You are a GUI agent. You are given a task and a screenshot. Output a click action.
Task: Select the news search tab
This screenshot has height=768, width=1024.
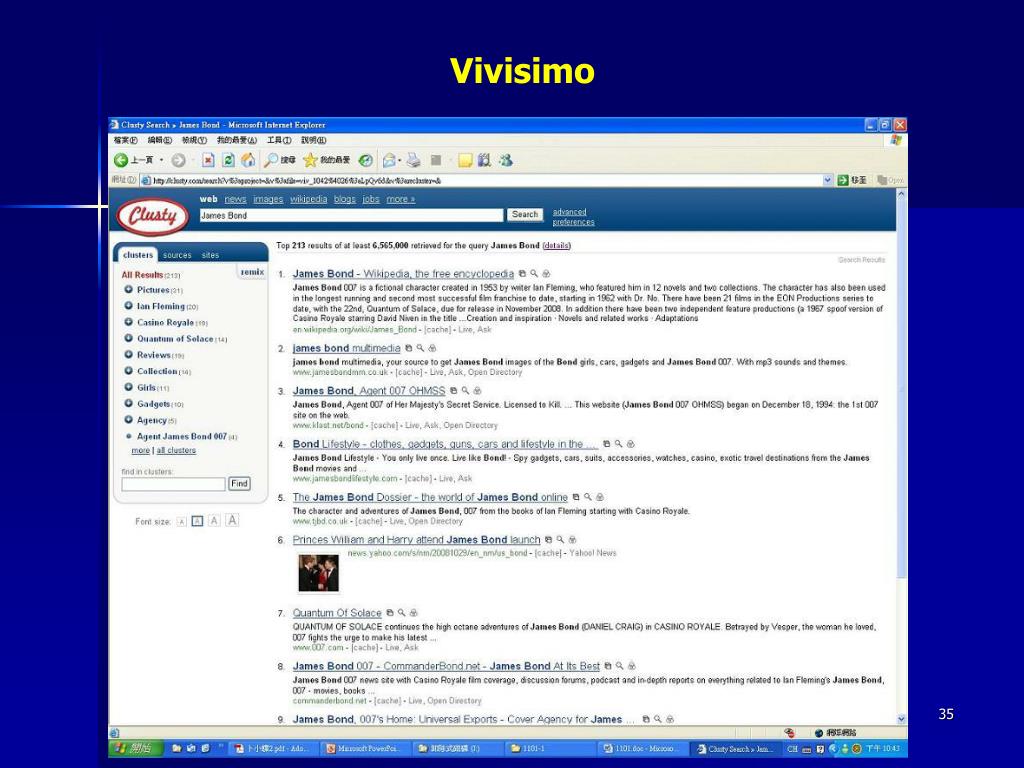pyautogui.click(x=235, y=199)
